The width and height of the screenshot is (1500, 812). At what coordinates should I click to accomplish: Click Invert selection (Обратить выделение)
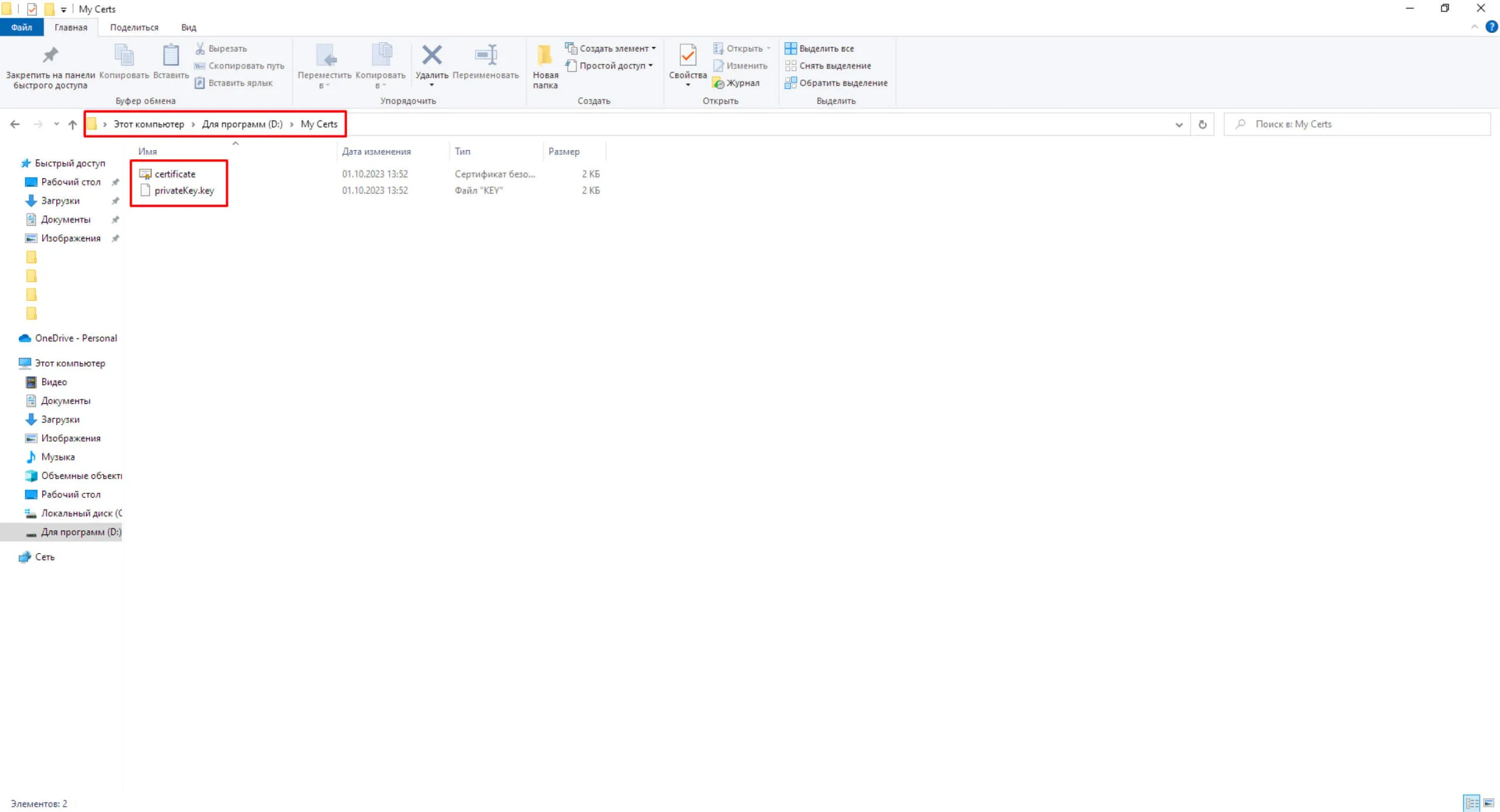(x=836, y=83)
